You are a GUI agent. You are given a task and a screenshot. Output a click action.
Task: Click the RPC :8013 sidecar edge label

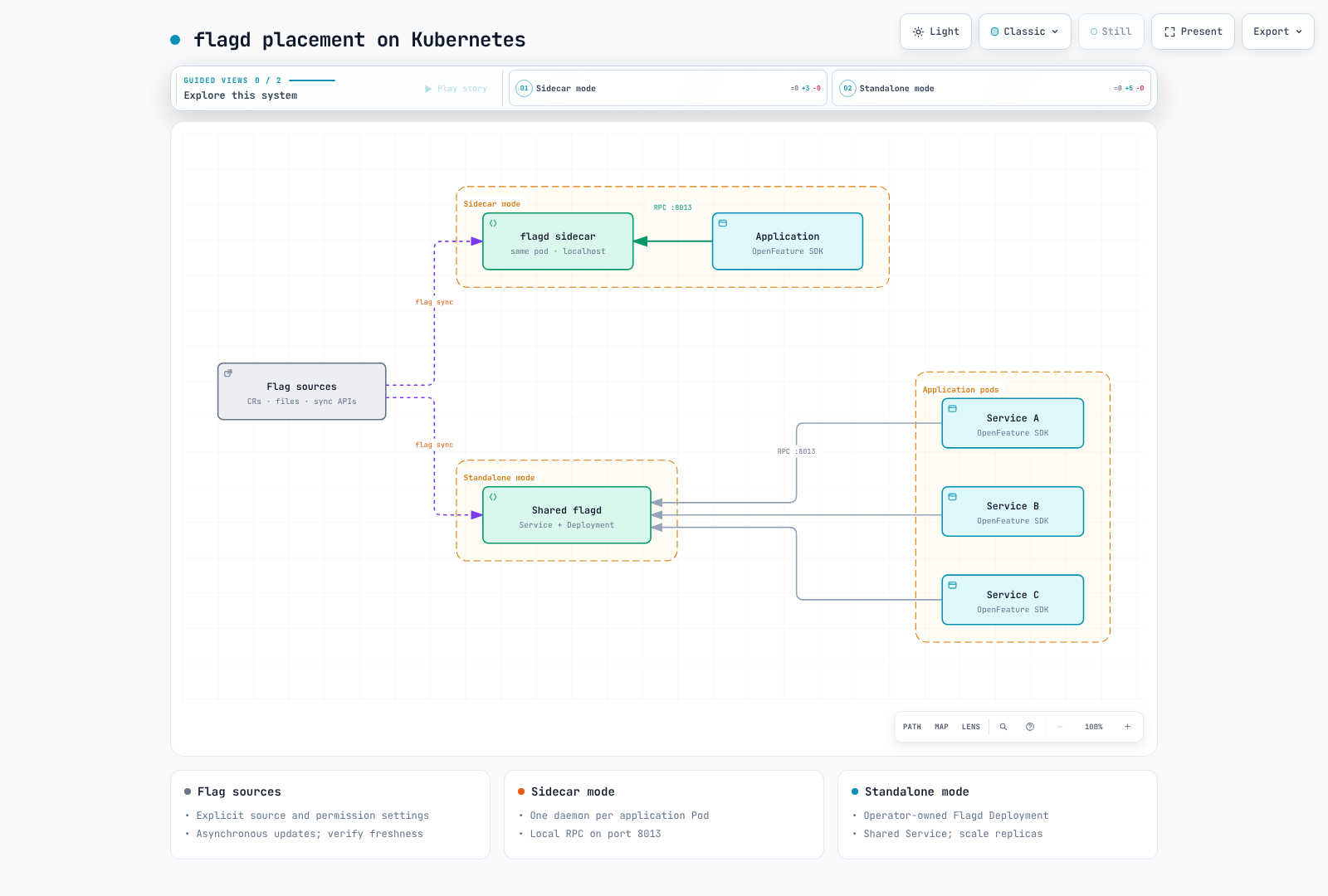672,207
